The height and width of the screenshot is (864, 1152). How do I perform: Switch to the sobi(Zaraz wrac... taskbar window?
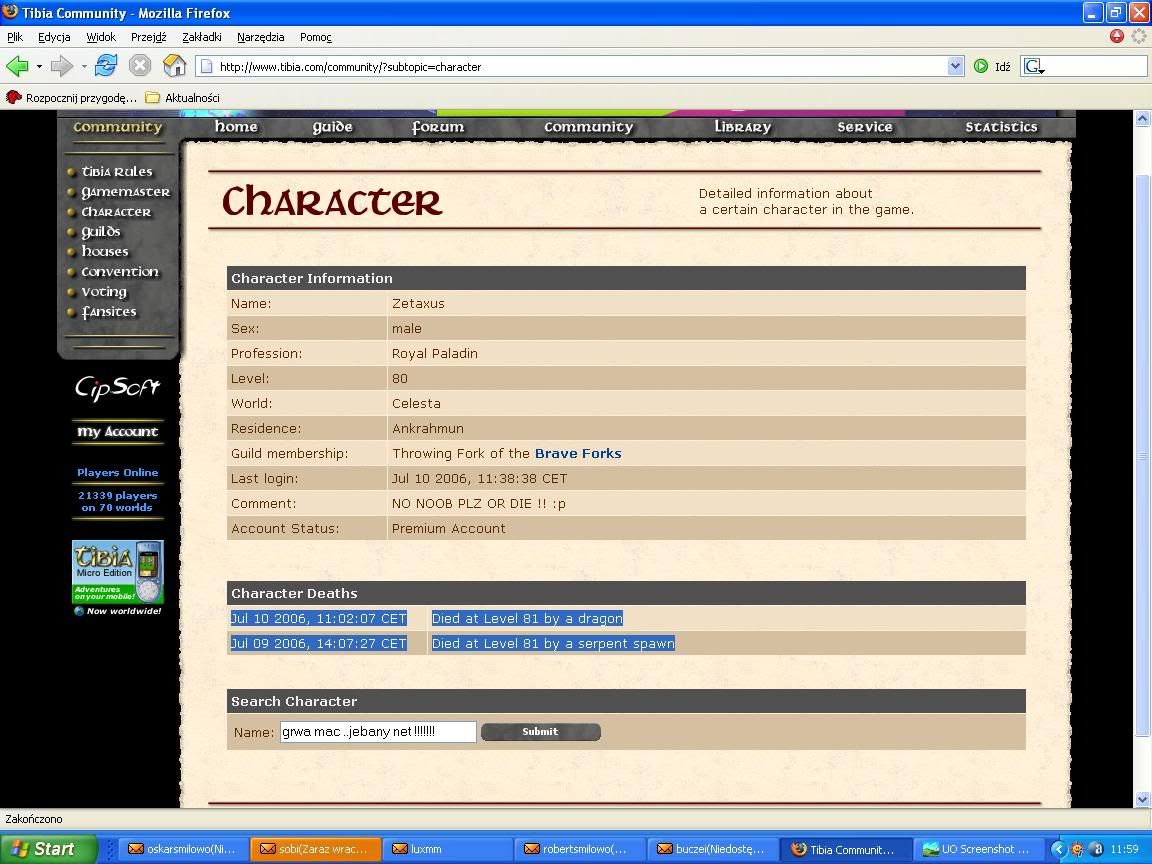pyautogui.click(x=316, y=849)
